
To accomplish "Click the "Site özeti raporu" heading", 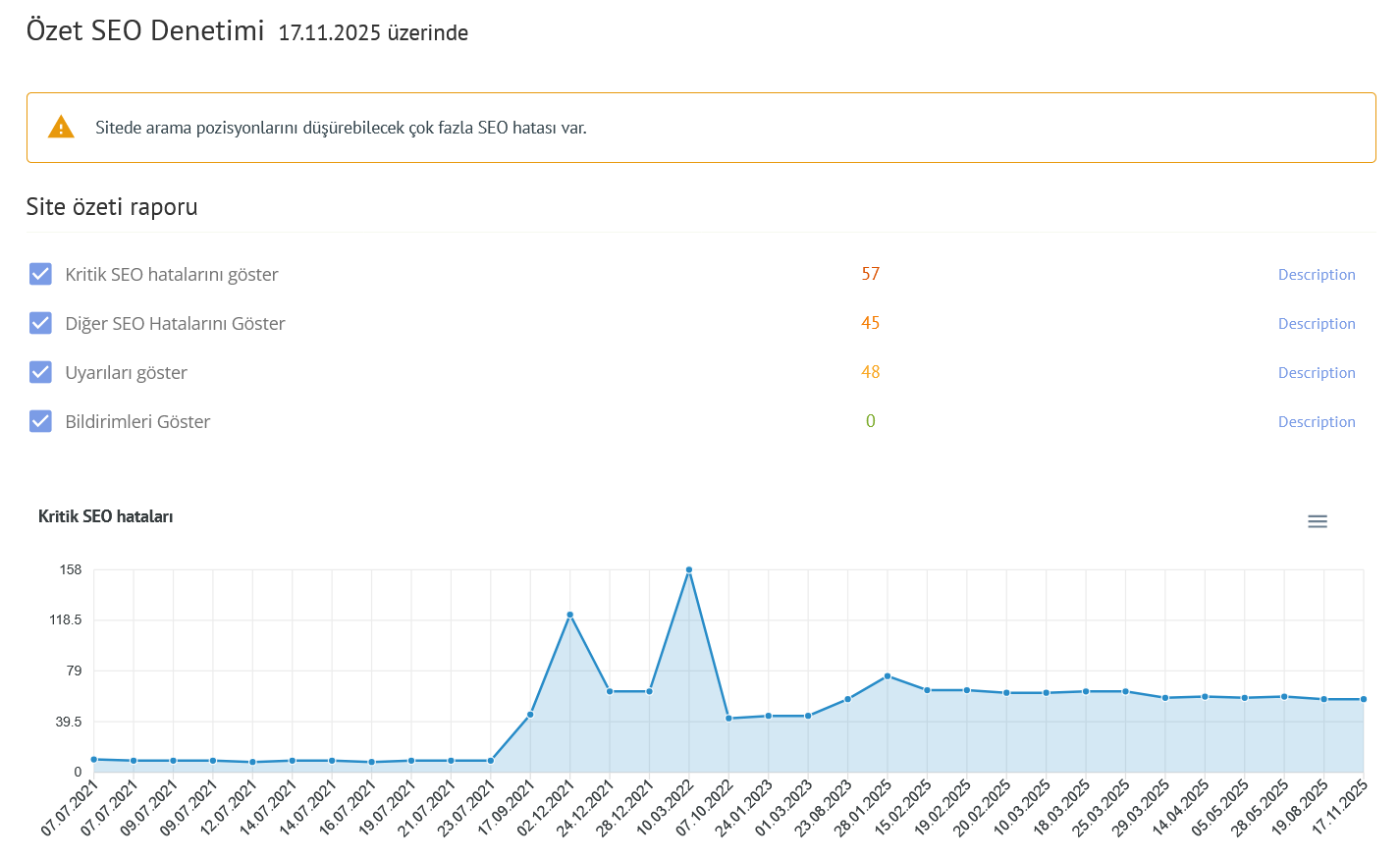I will (112, 206).
